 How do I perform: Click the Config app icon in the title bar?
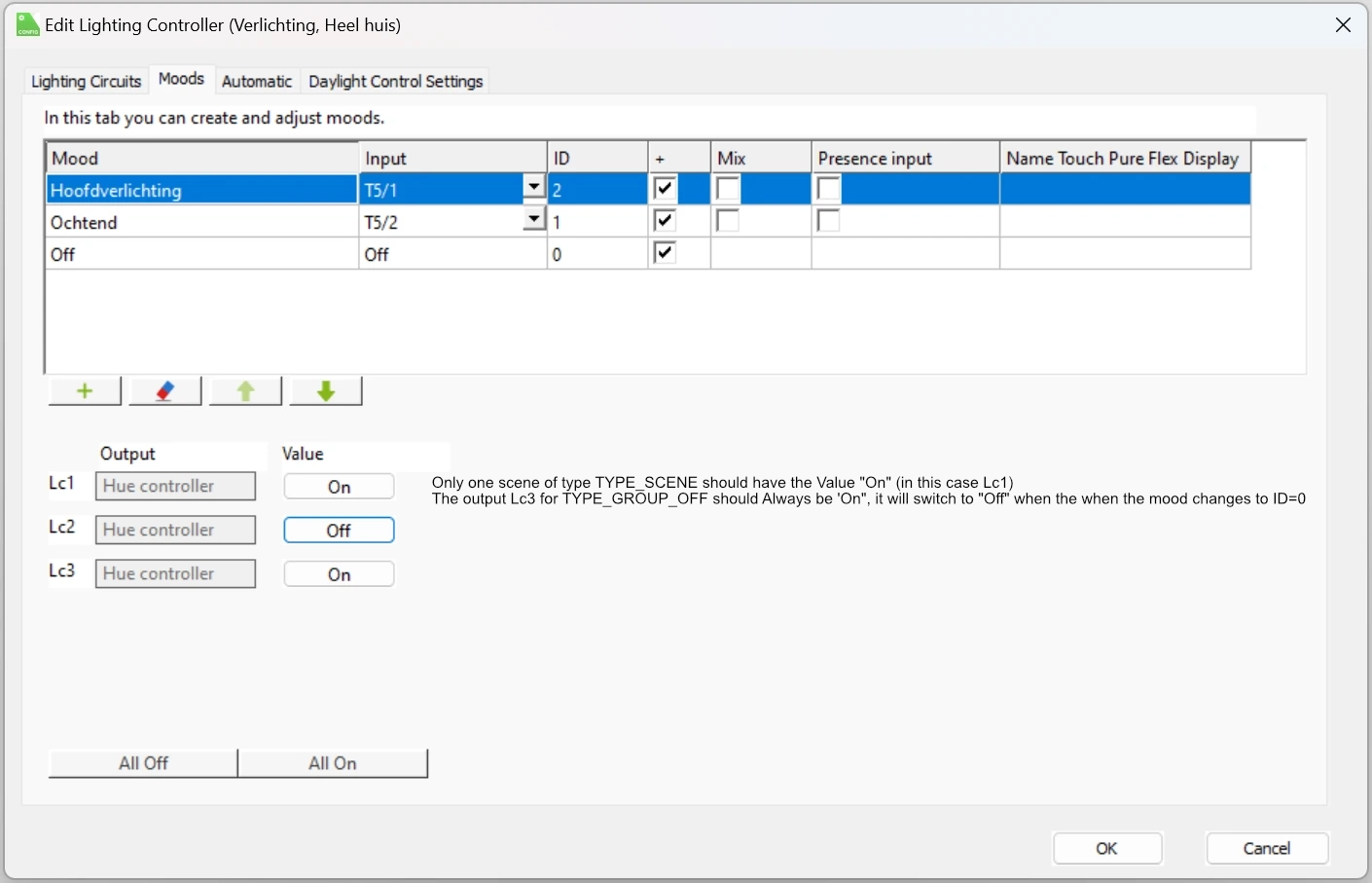click(x=26, y=24)
